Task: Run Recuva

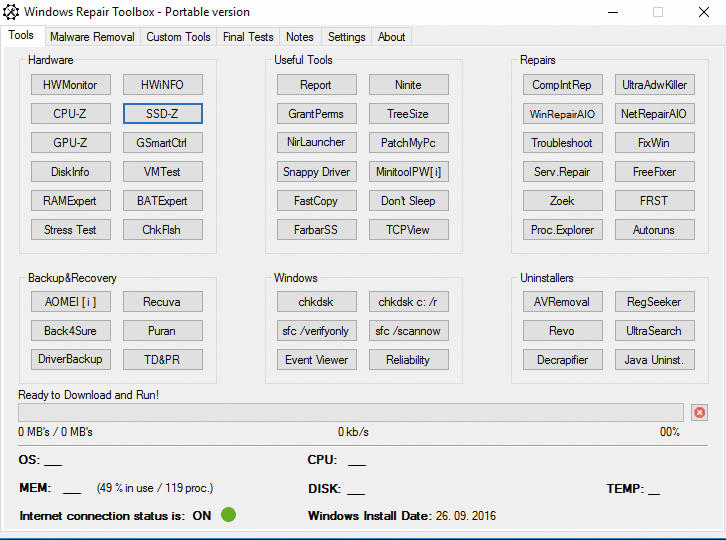Action: pos(163,301)
